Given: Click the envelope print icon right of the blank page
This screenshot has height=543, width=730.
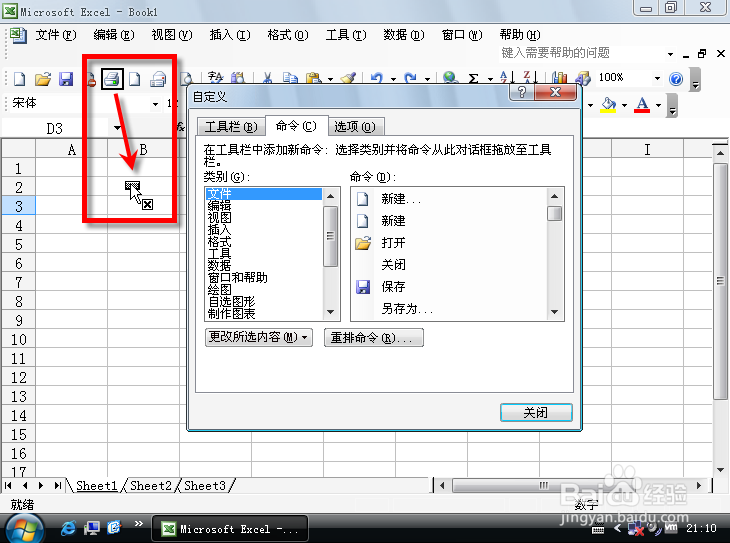Looking at the screenshot, I should pyautogui.click(x=158, y=79).
